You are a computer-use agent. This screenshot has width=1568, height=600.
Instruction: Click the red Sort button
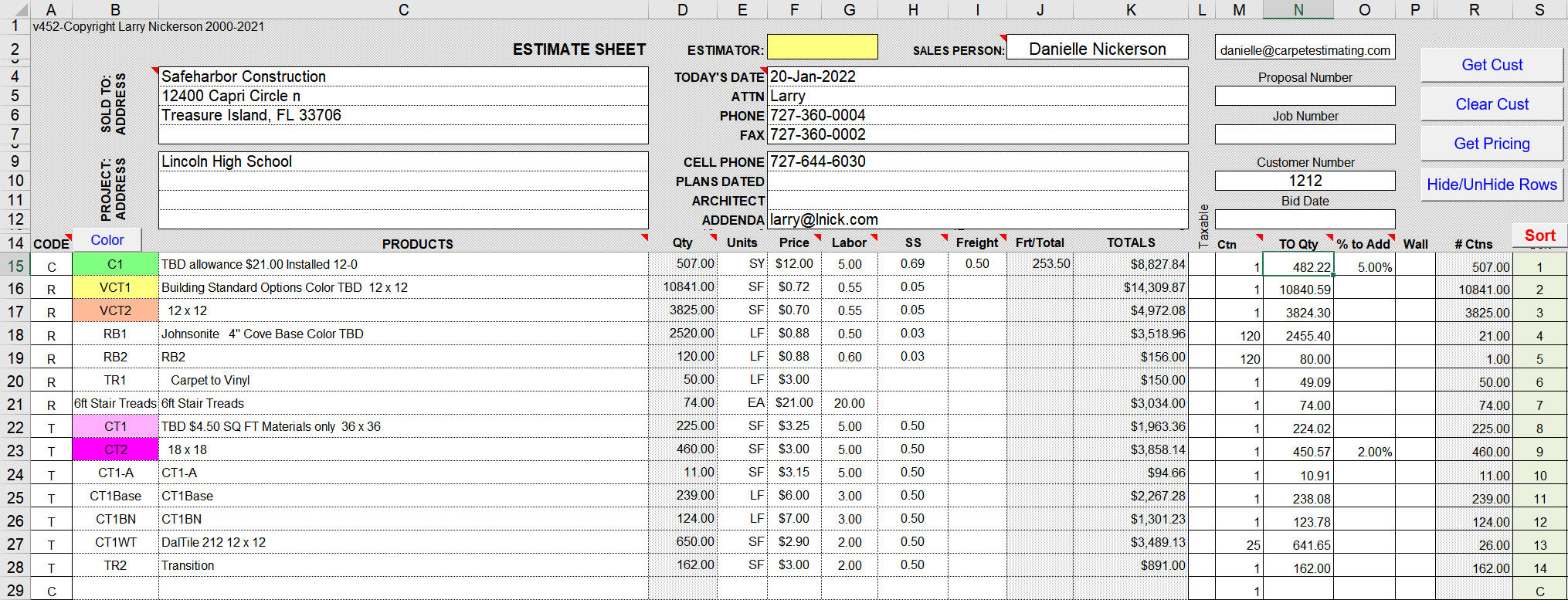(1539, 236)
